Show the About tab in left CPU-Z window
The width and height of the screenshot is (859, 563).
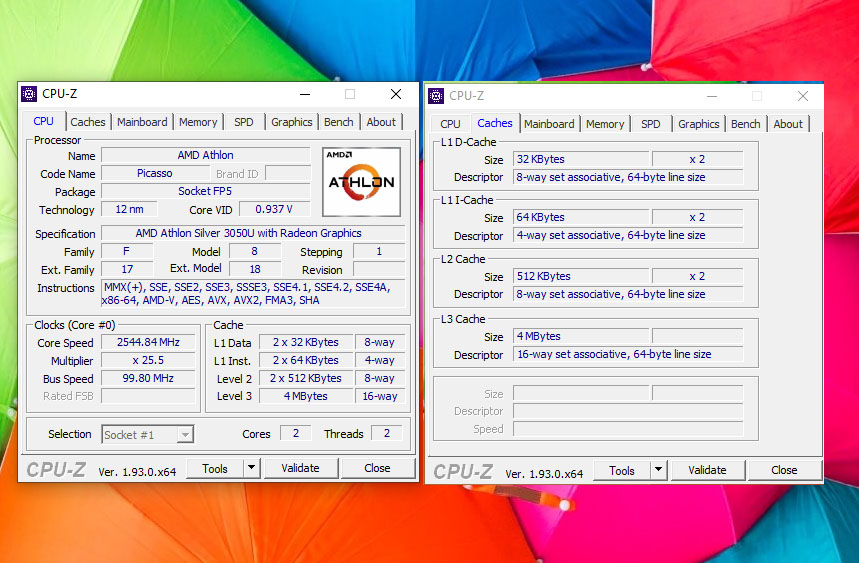[x=381, y=122]
